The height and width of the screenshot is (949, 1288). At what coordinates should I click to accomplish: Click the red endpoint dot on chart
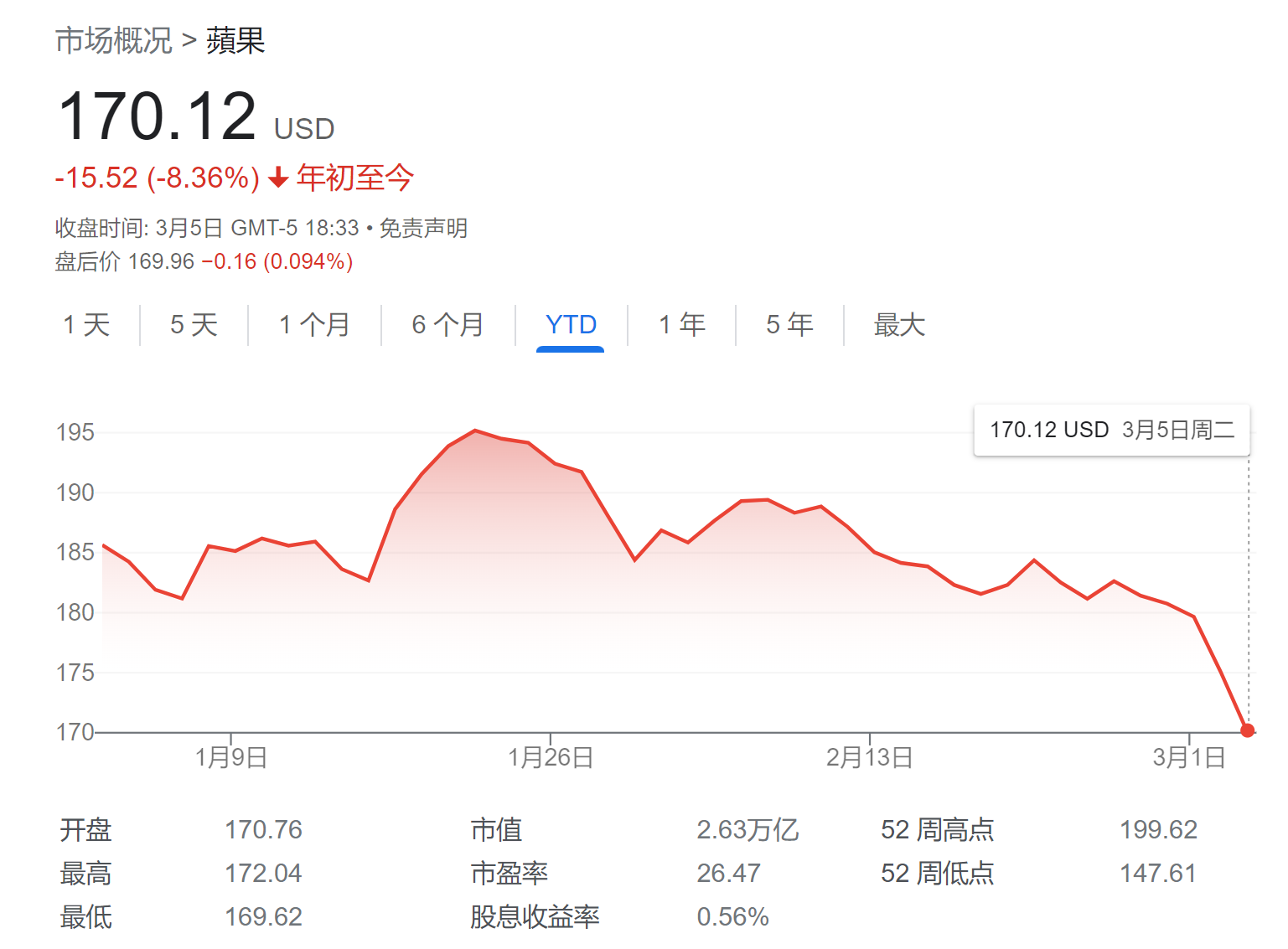[1248, 730]
